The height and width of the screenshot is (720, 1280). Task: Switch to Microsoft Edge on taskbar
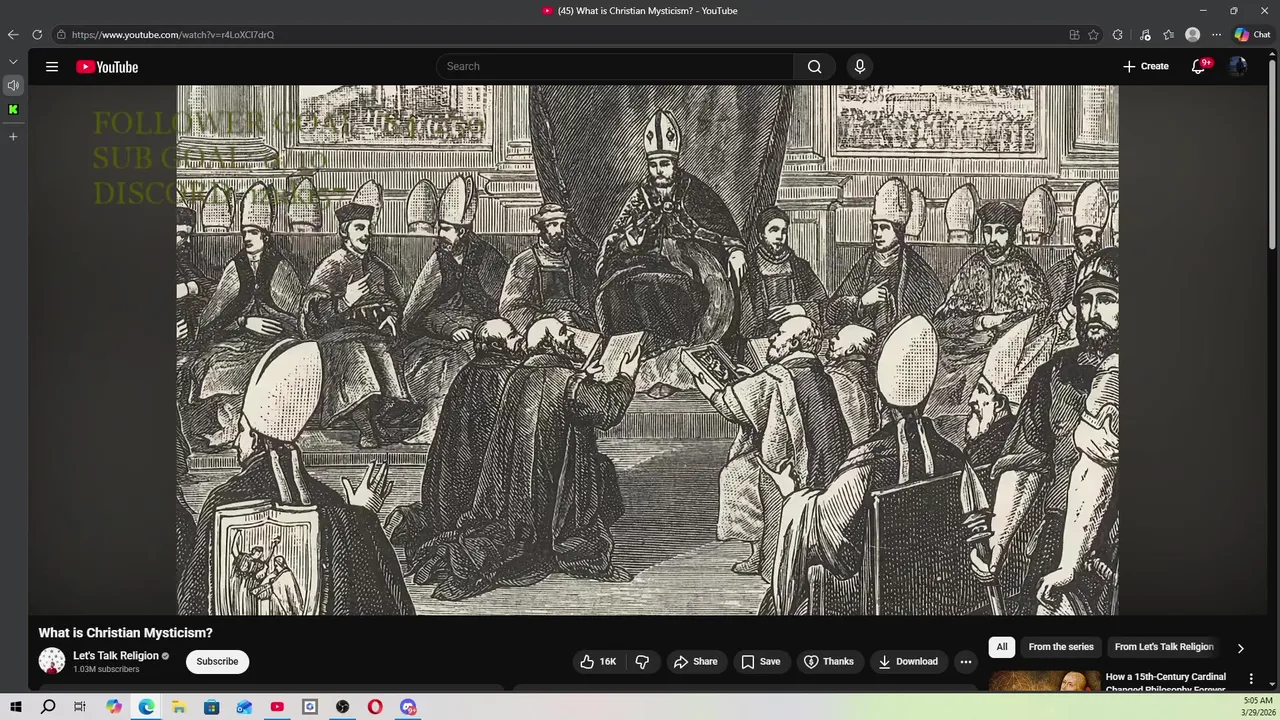tap(146, 707)
